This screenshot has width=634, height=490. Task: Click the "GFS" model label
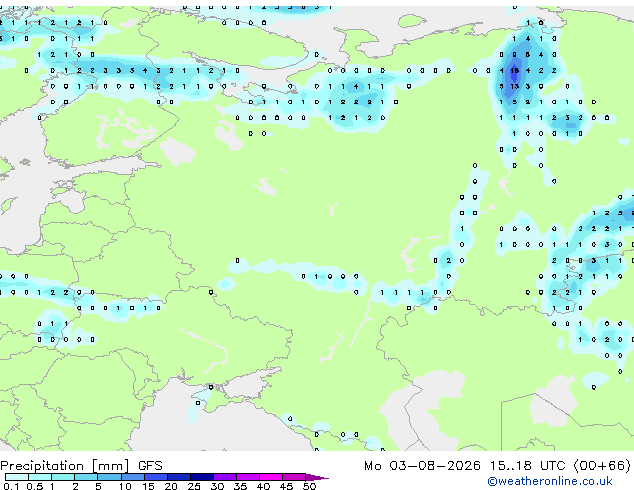(x=150, y=466)
